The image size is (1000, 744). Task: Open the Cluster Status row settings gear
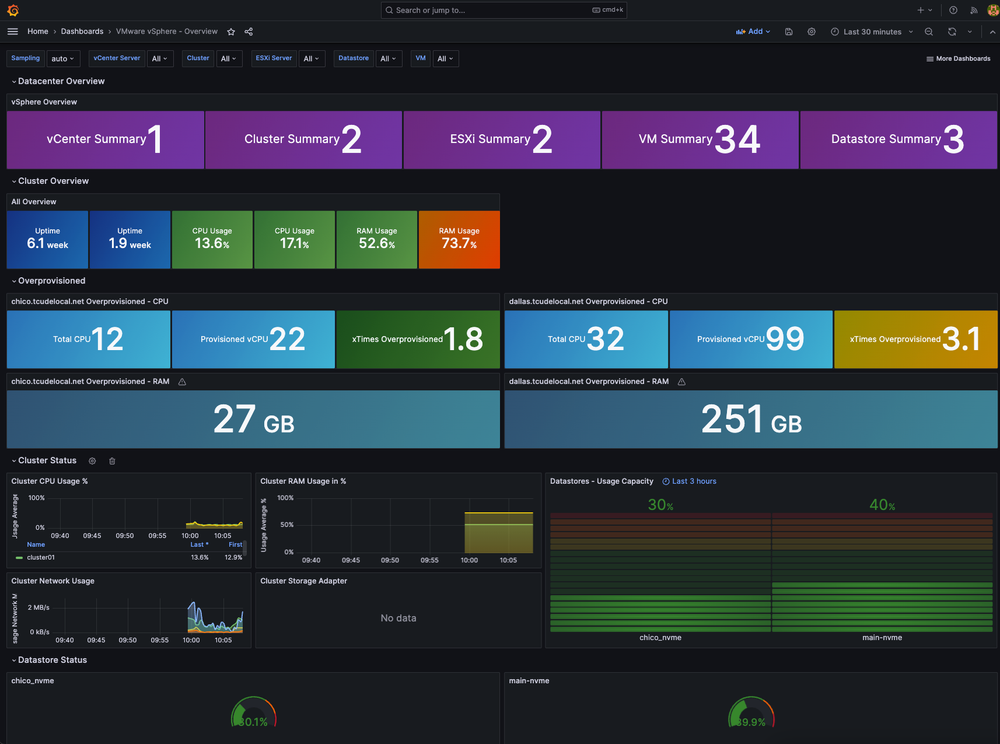click(x=92, y=461)
